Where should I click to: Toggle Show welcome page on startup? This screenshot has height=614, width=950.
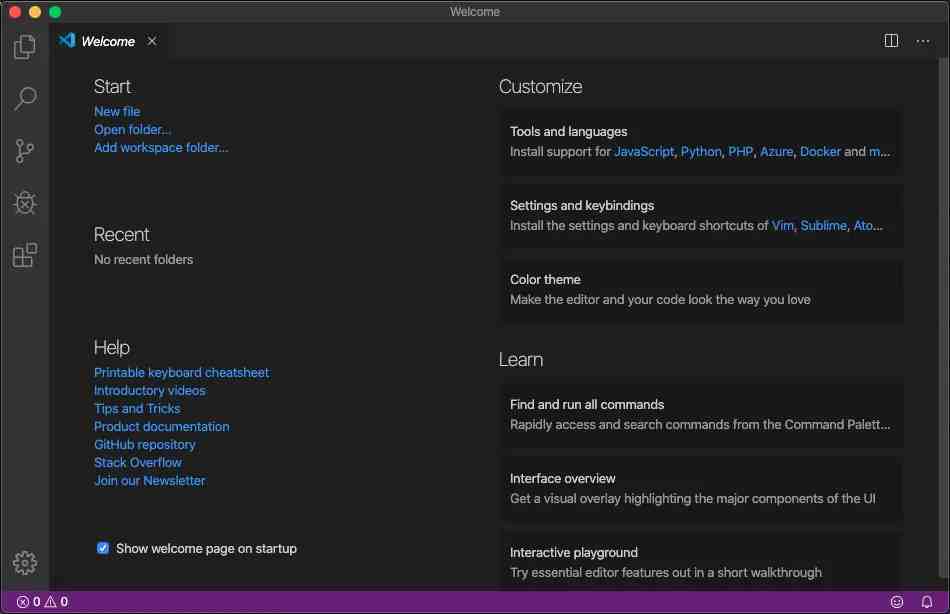pyautogui.click(x=103, y=548)
